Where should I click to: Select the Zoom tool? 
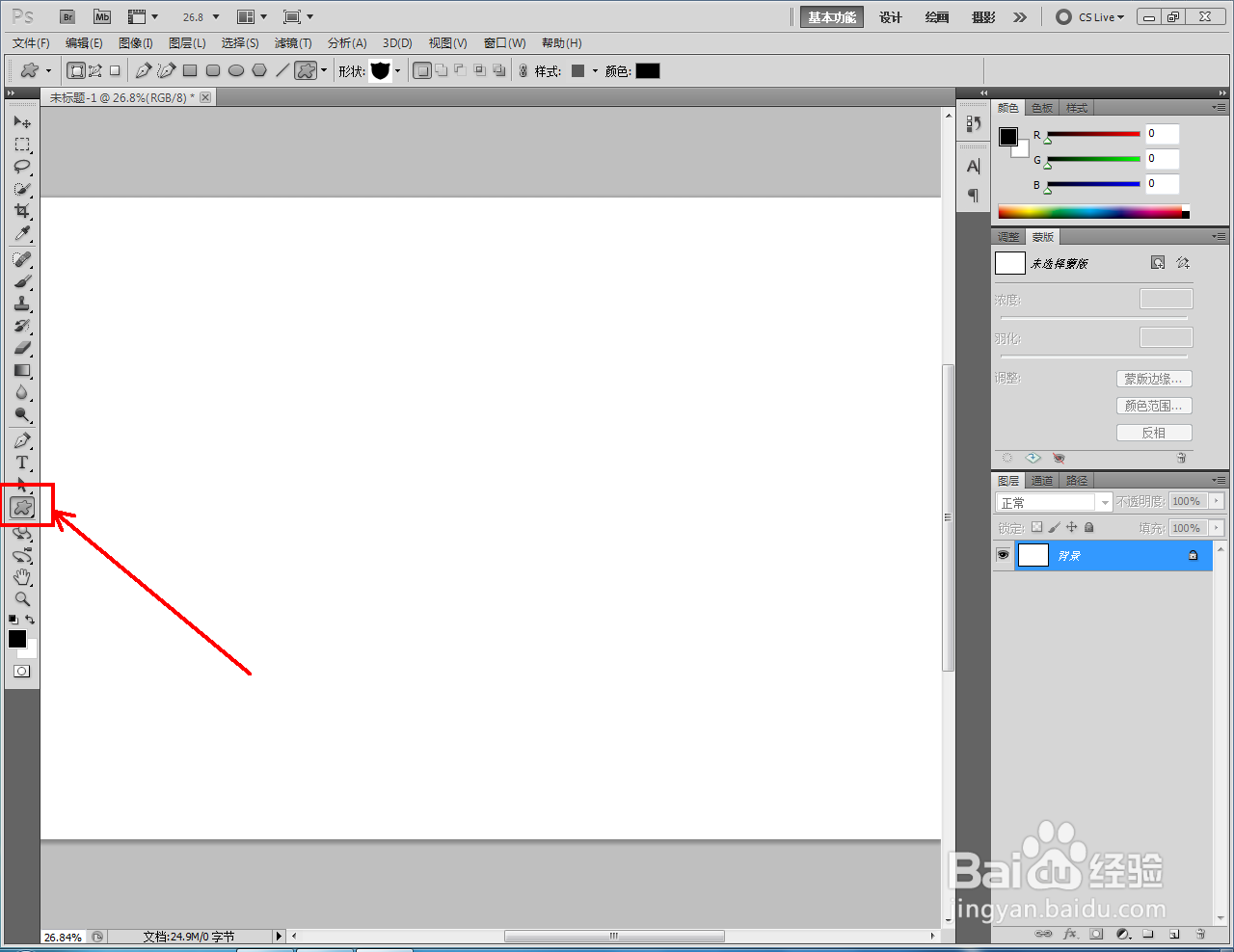pyautogui.click(x=22, y=599)
